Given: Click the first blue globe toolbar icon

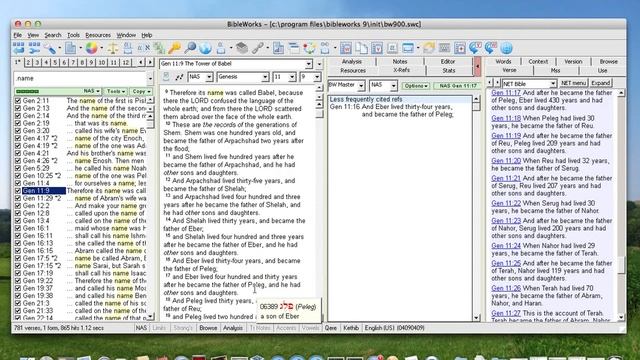Looking at the screenshot, I should (x=205, y=48).
